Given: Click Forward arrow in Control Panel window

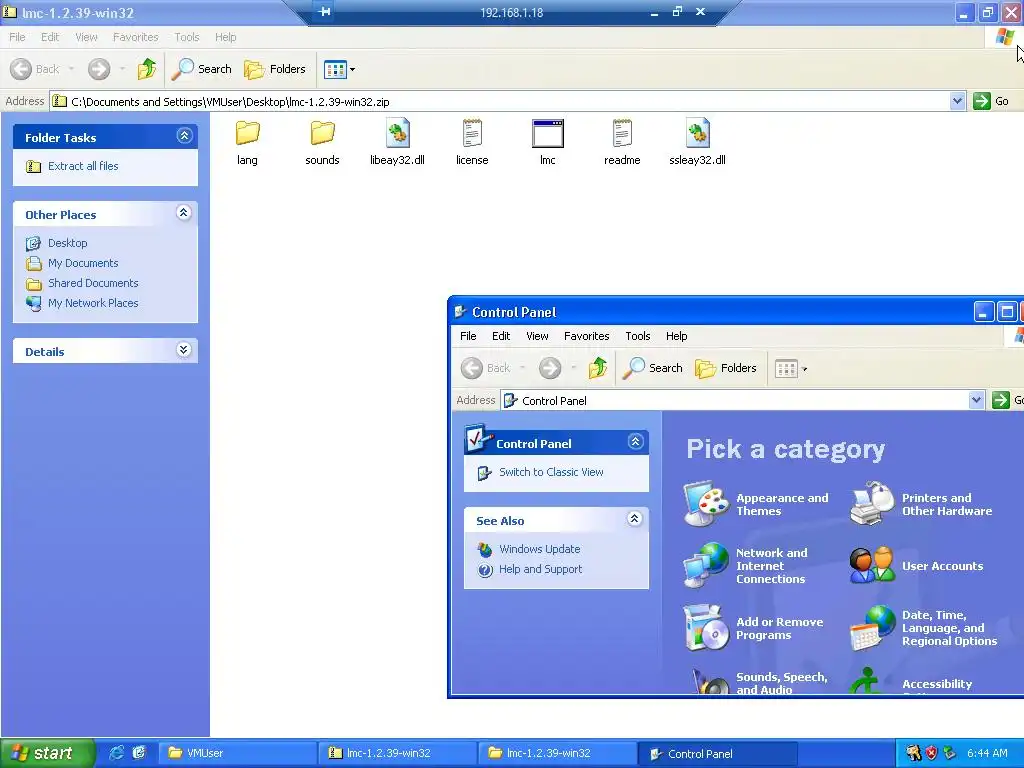Looking at the screenshot, I should (550, 368).
